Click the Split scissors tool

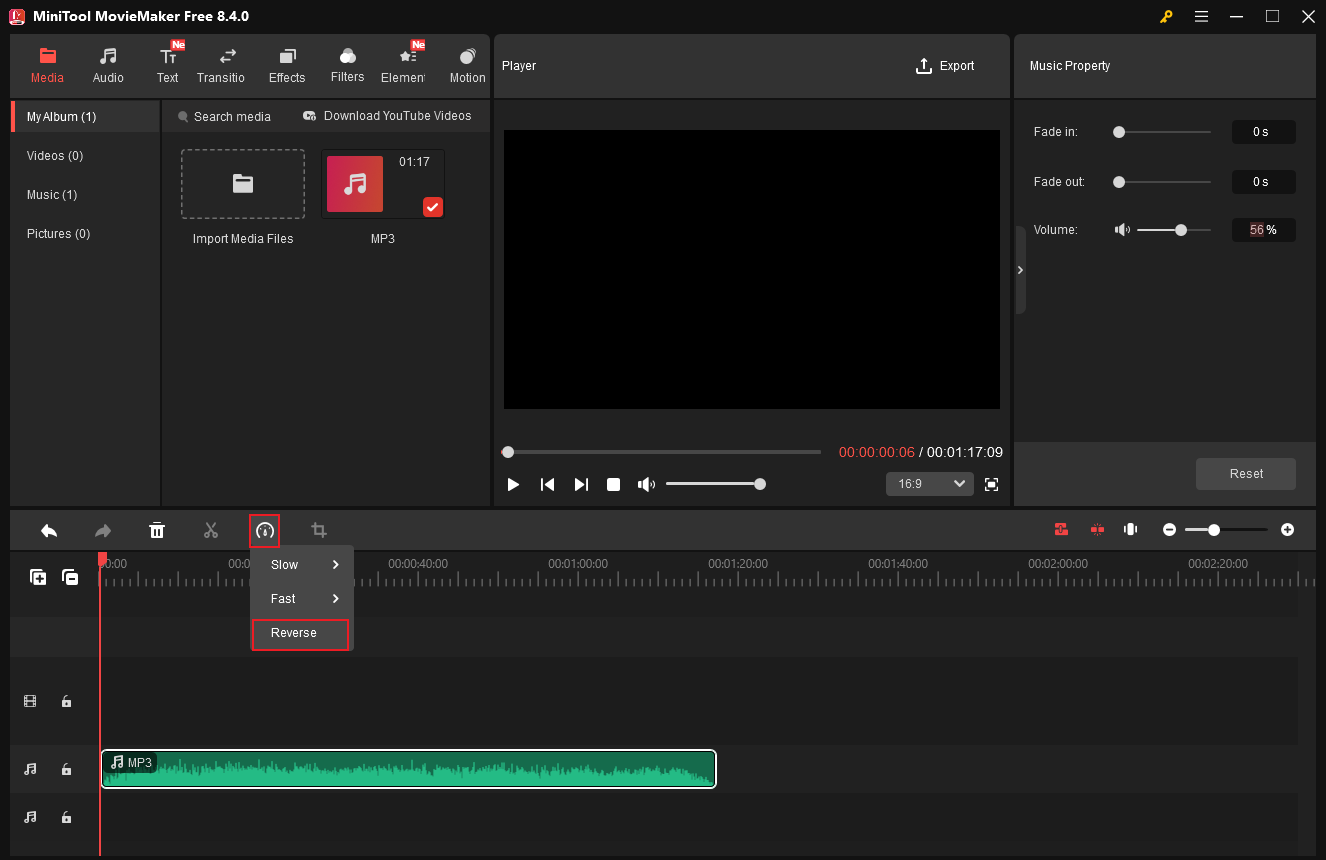(x=211, y=530)
